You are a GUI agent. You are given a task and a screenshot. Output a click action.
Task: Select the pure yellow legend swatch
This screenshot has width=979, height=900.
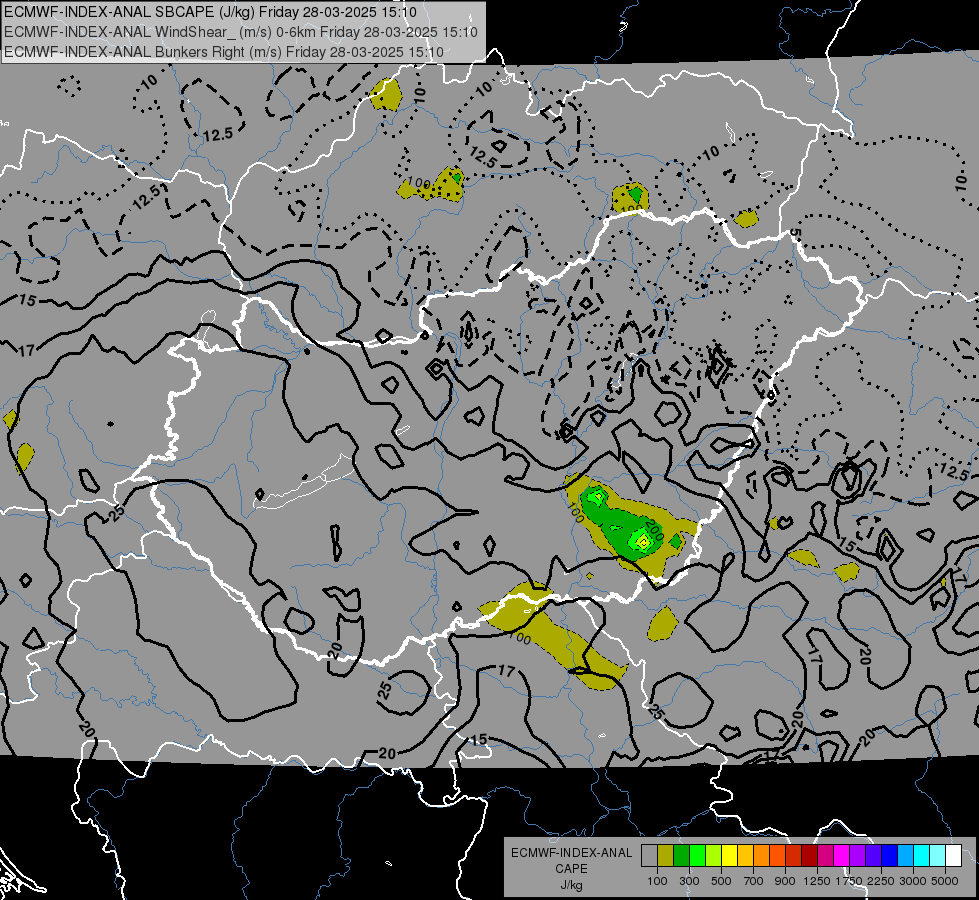pos(729,856)
